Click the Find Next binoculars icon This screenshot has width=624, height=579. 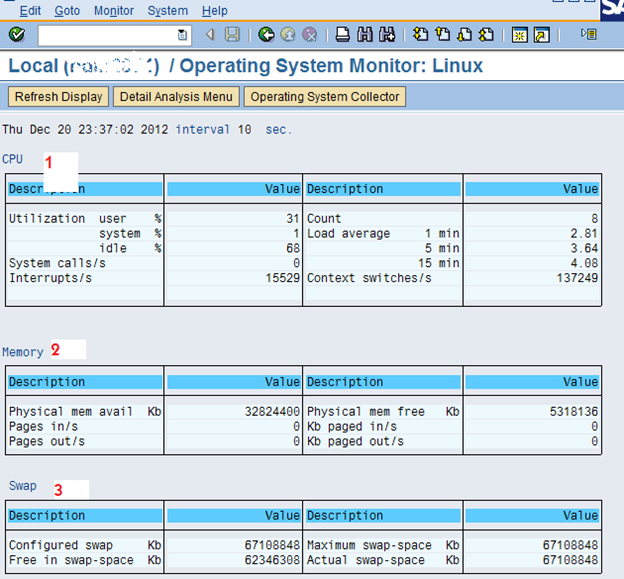tap(387, 35)
